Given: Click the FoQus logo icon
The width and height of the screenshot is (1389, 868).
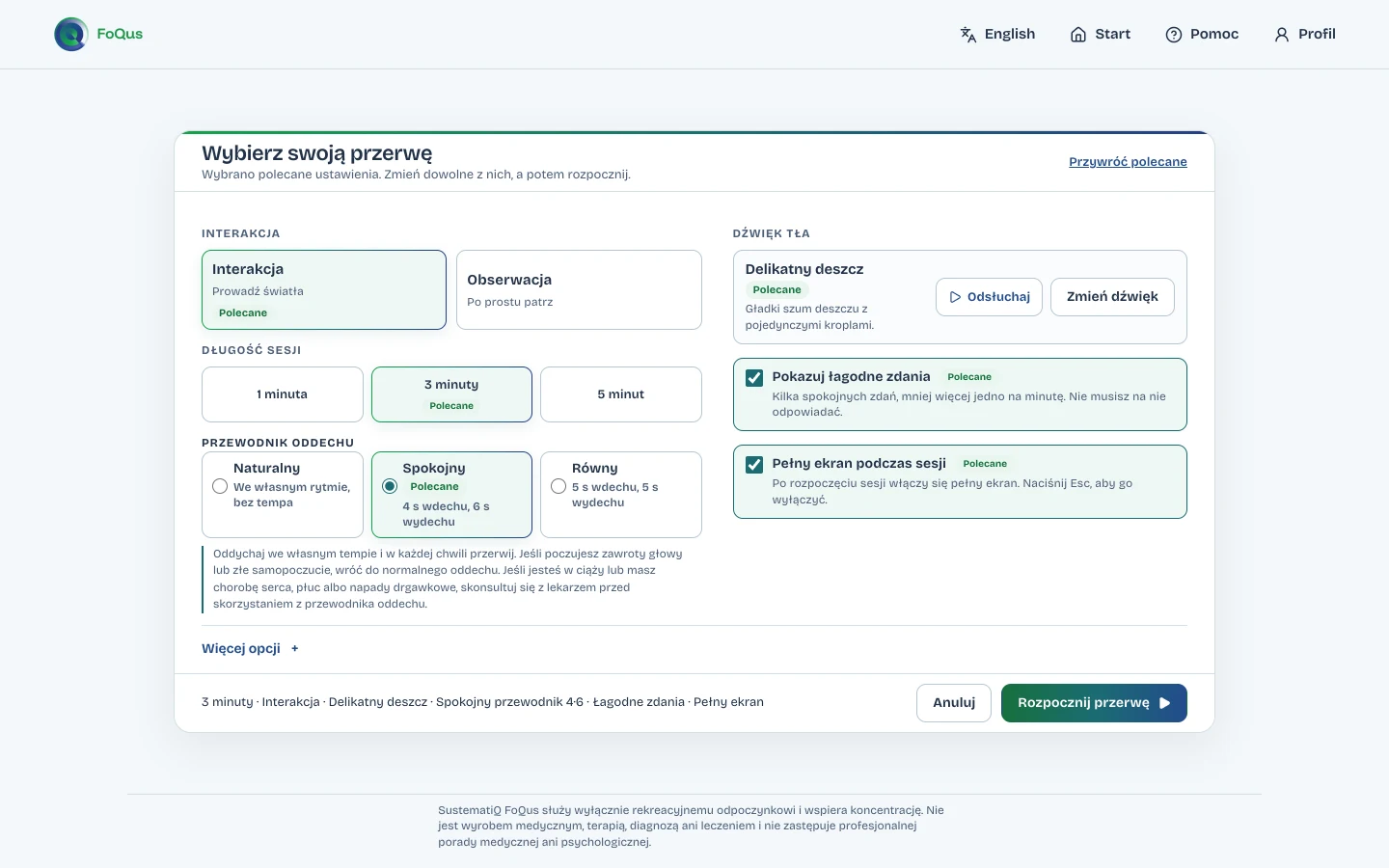Looking at the screenshot, I should 71,34.
